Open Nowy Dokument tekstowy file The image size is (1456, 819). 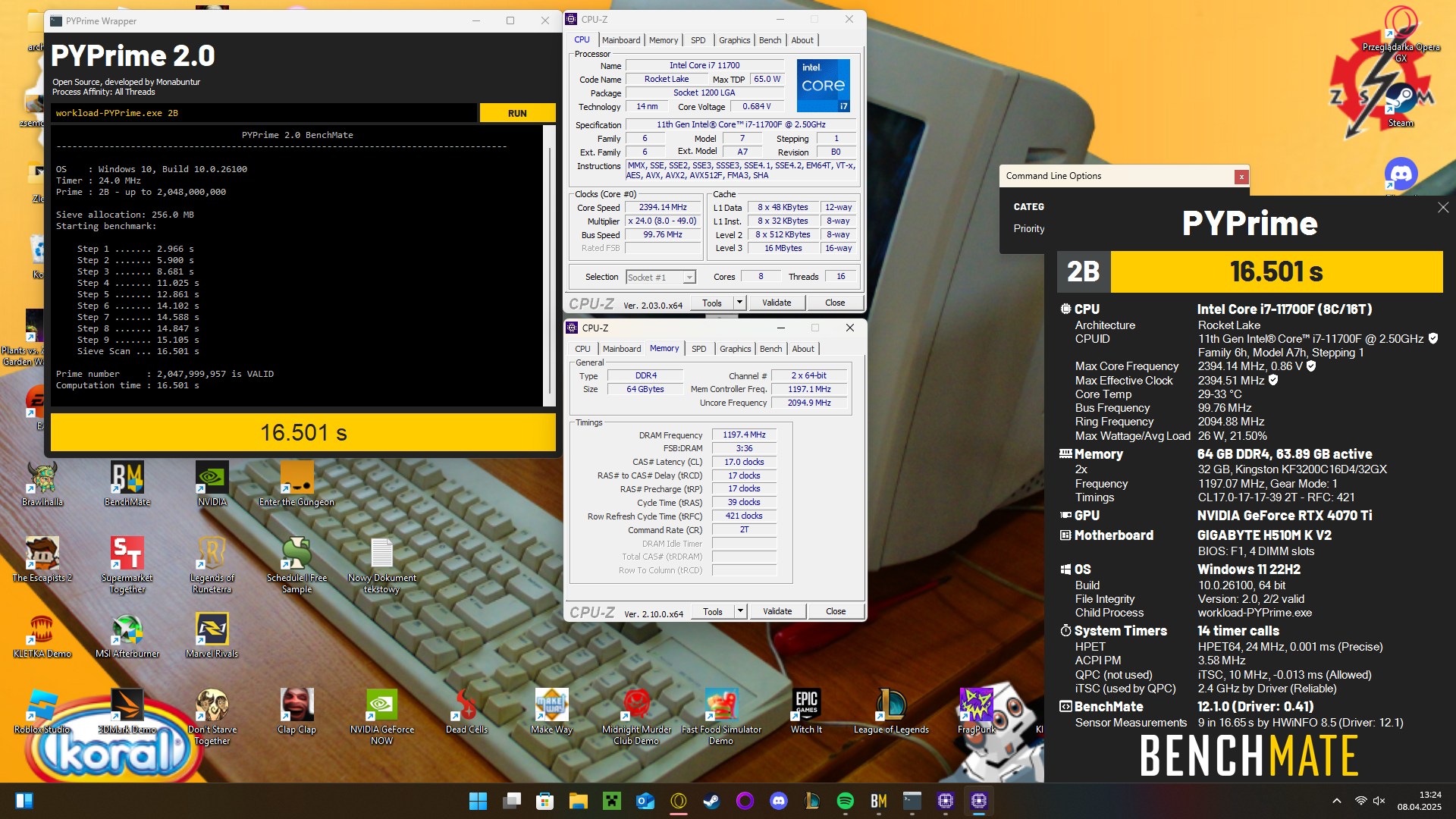pyautogui.click(x=381, y=565)
